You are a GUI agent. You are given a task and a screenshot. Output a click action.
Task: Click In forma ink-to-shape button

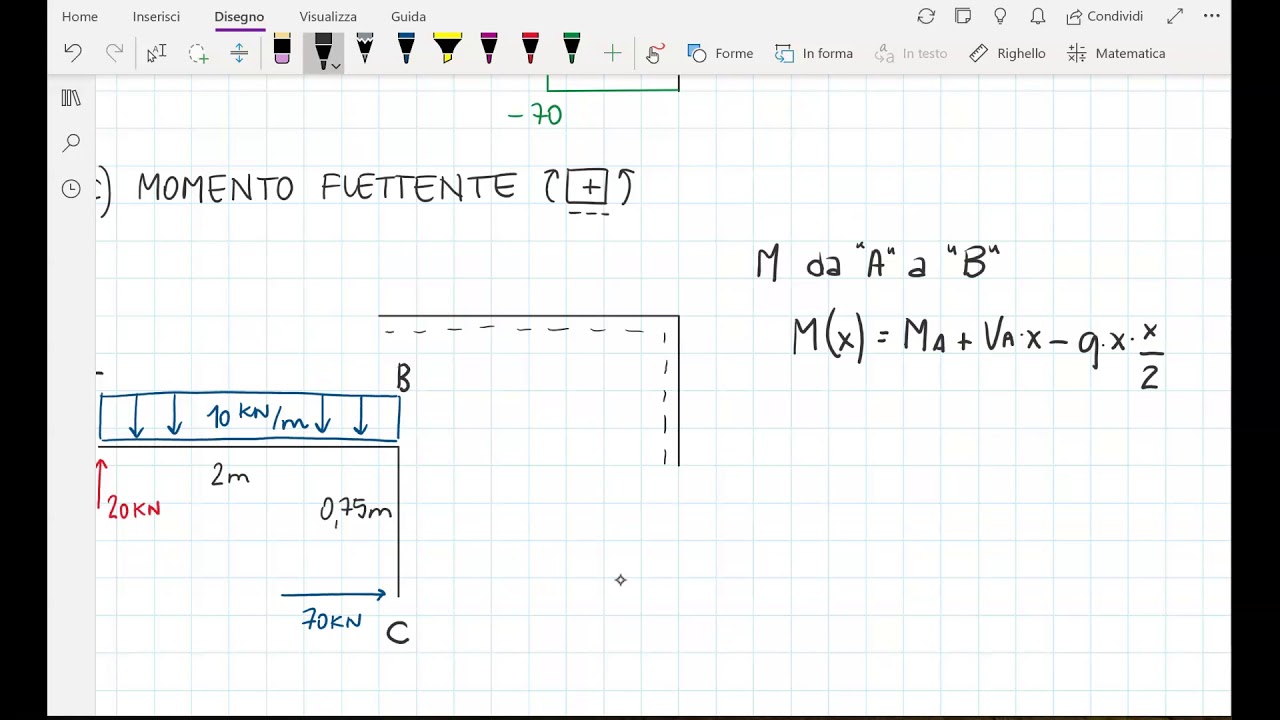point(813,53)
